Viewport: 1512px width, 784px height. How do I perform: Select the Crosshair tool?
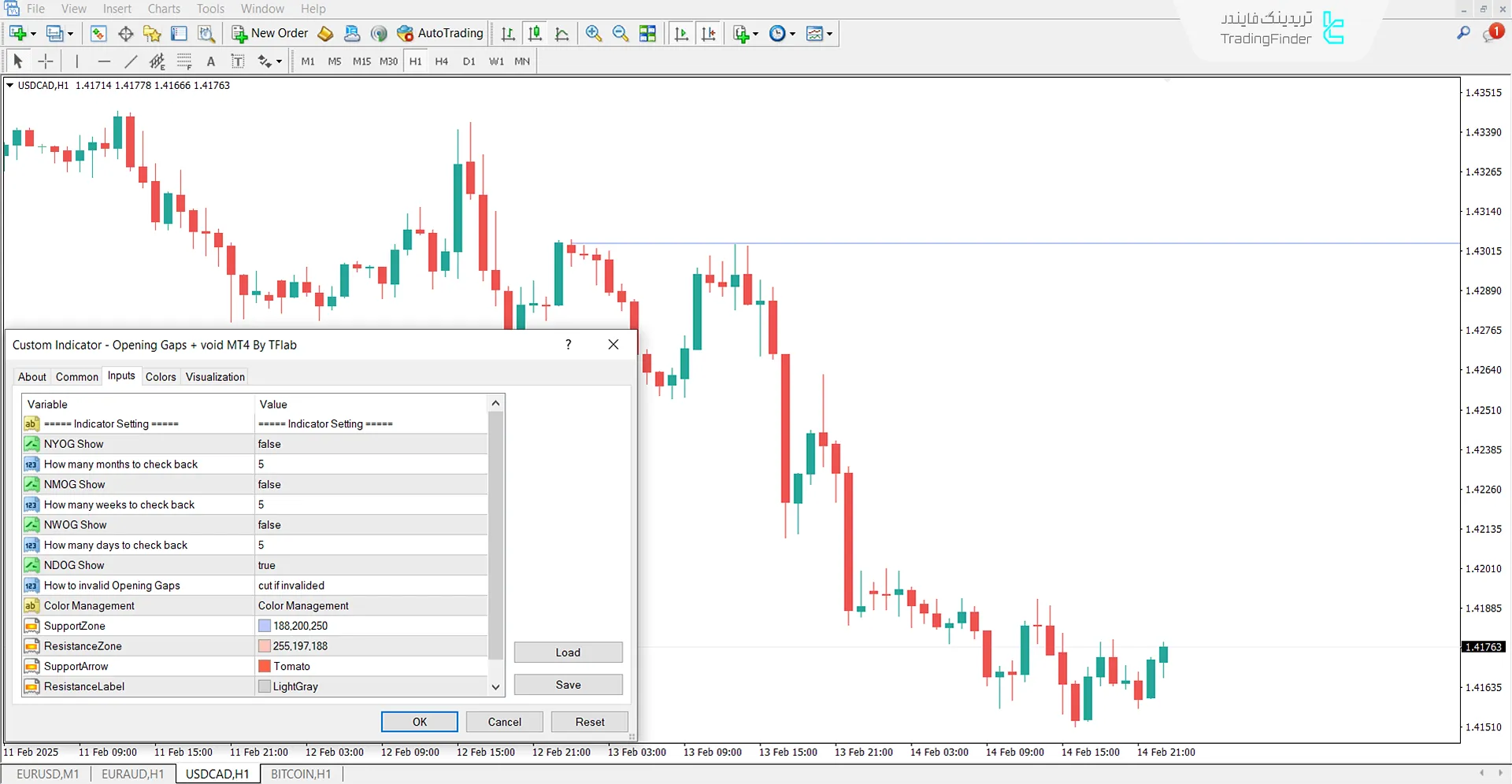(x=45, y=61)
